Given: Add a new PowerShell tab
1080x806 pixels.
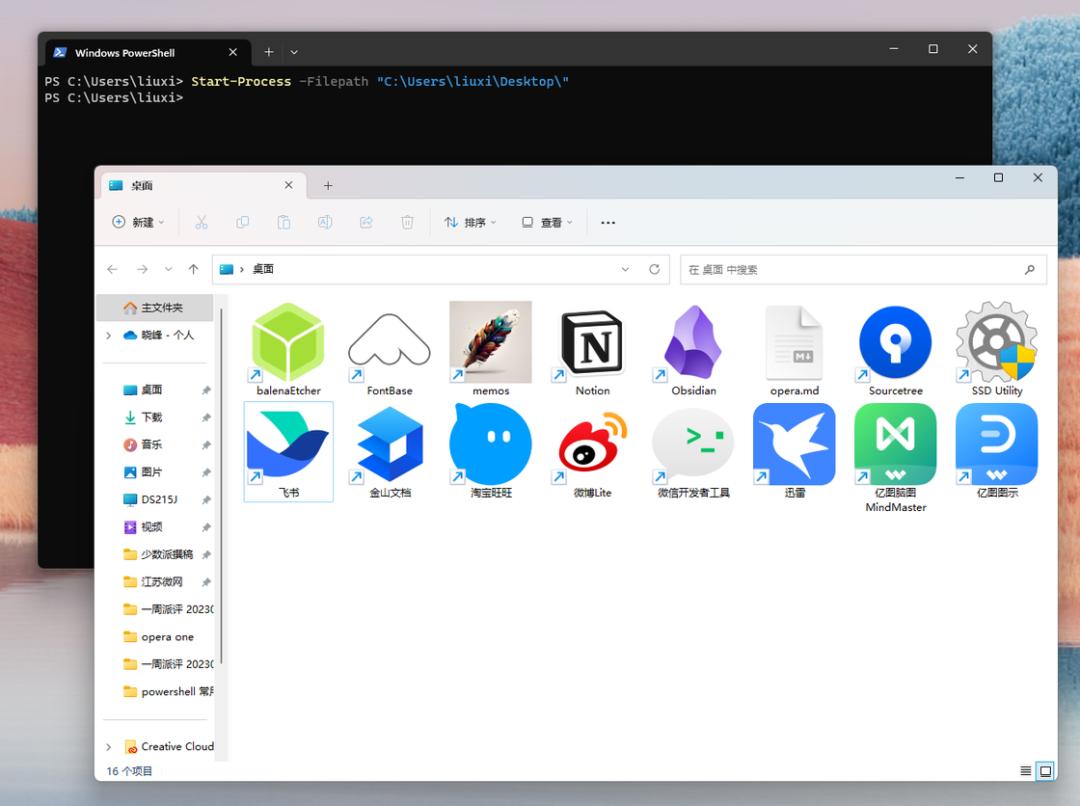Looking at the screenshot, I should pyautogui.click(x=269, y=52).
